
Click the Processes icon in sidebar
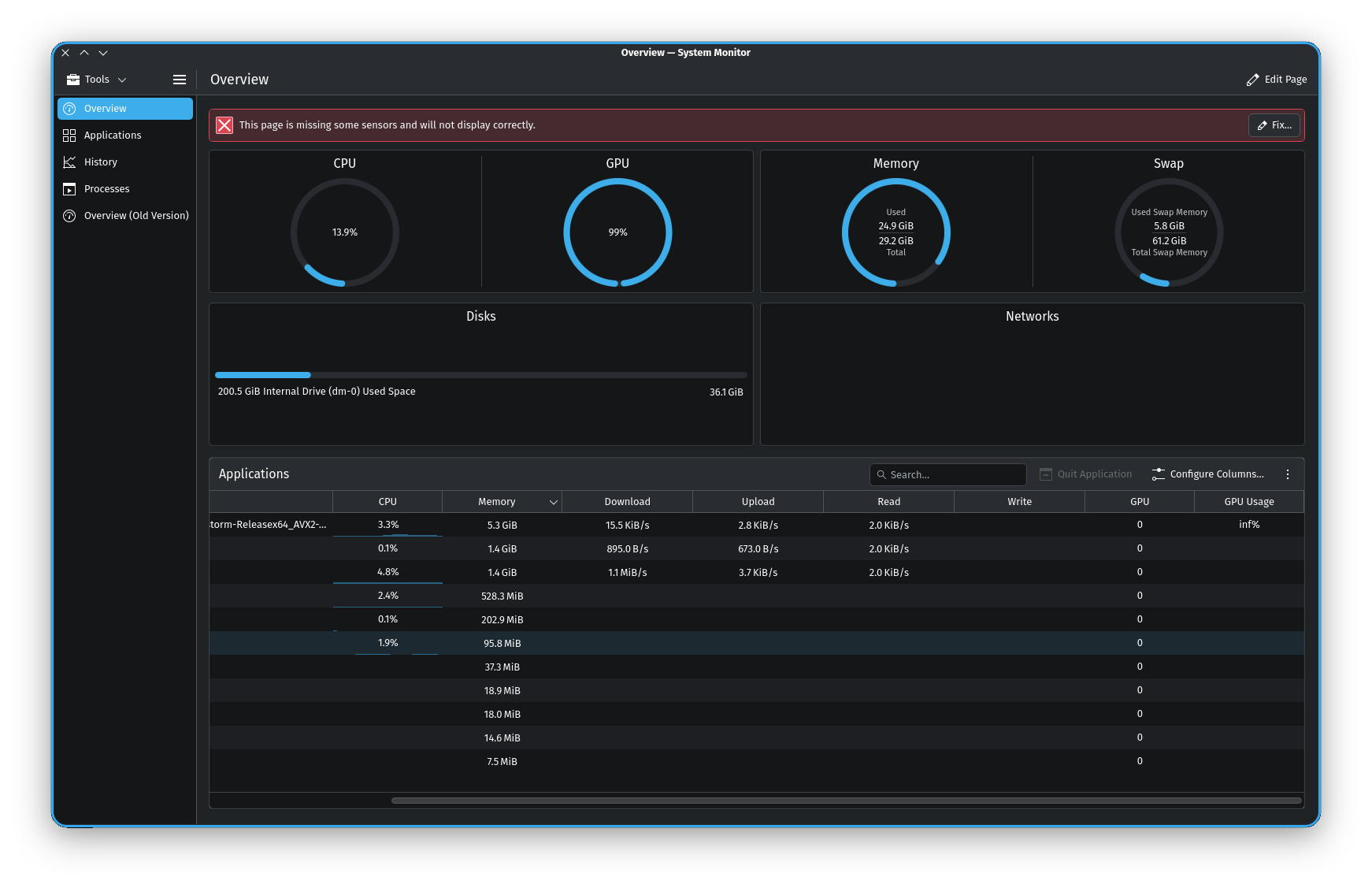coord(69,189)
